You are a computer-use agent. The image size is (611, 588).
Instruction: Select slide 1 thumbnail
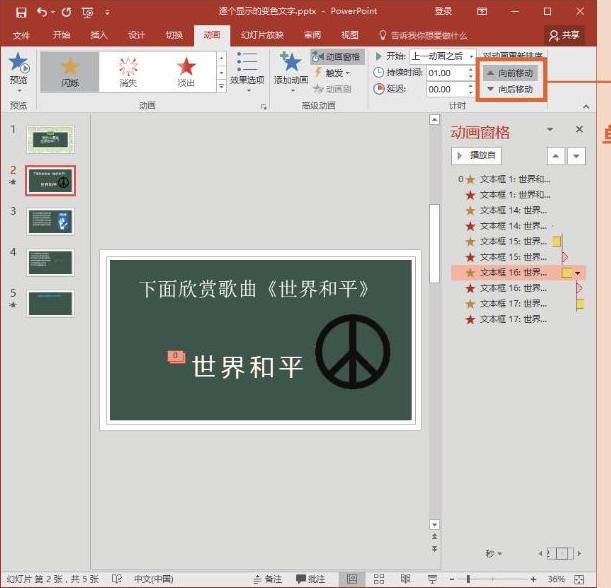(x=50, y=139)
